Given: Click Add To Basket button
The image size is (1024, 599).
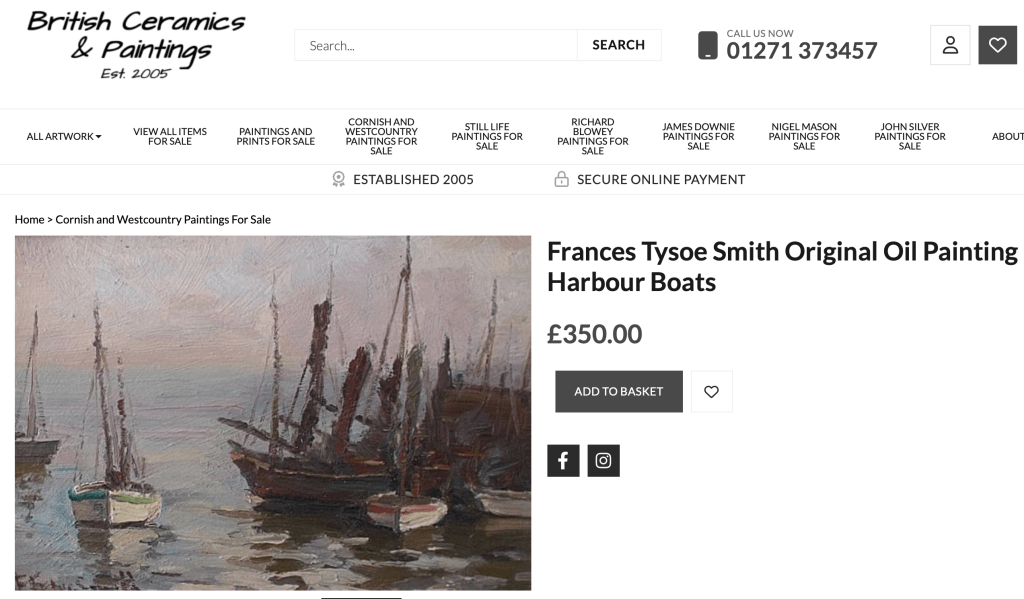Looking at the screenshot, I should (x=619, y=392).
